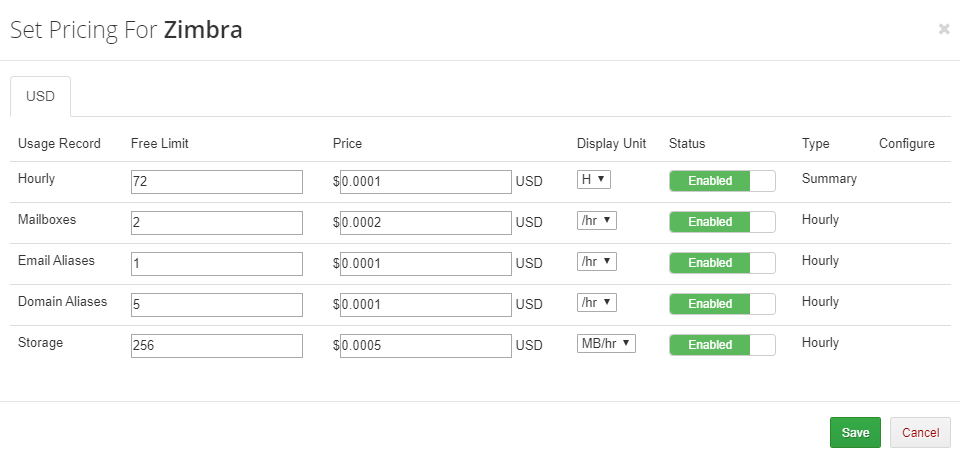Open the Storage MB/hr unit dropdown
This screenshot has height=455, width=960.
(x=606, y=344)
